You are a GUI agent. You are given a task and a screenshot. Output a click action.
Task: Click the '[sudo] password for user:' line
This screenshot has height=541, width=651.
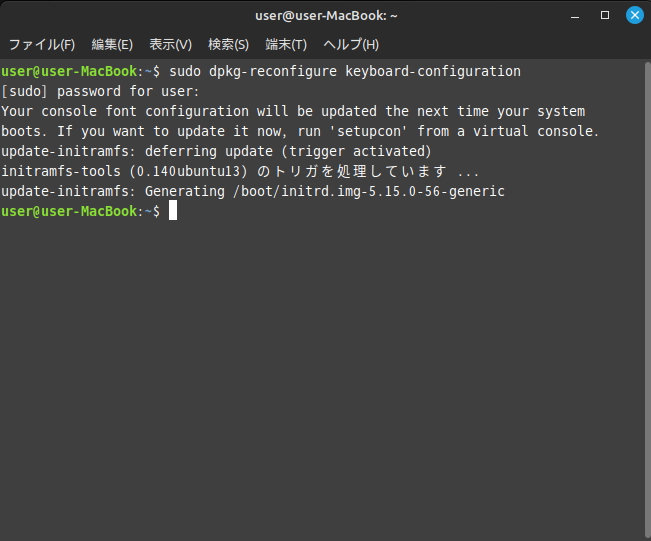[x=100, y=91]
